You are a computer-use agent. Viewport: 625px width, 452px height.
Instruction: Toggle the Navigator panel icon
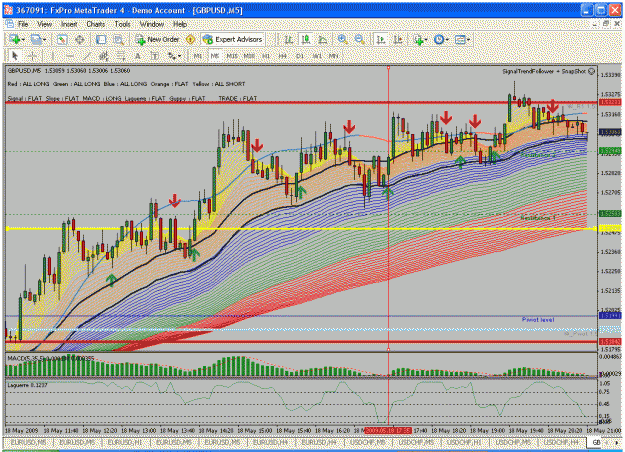click(x=101, y=39)
